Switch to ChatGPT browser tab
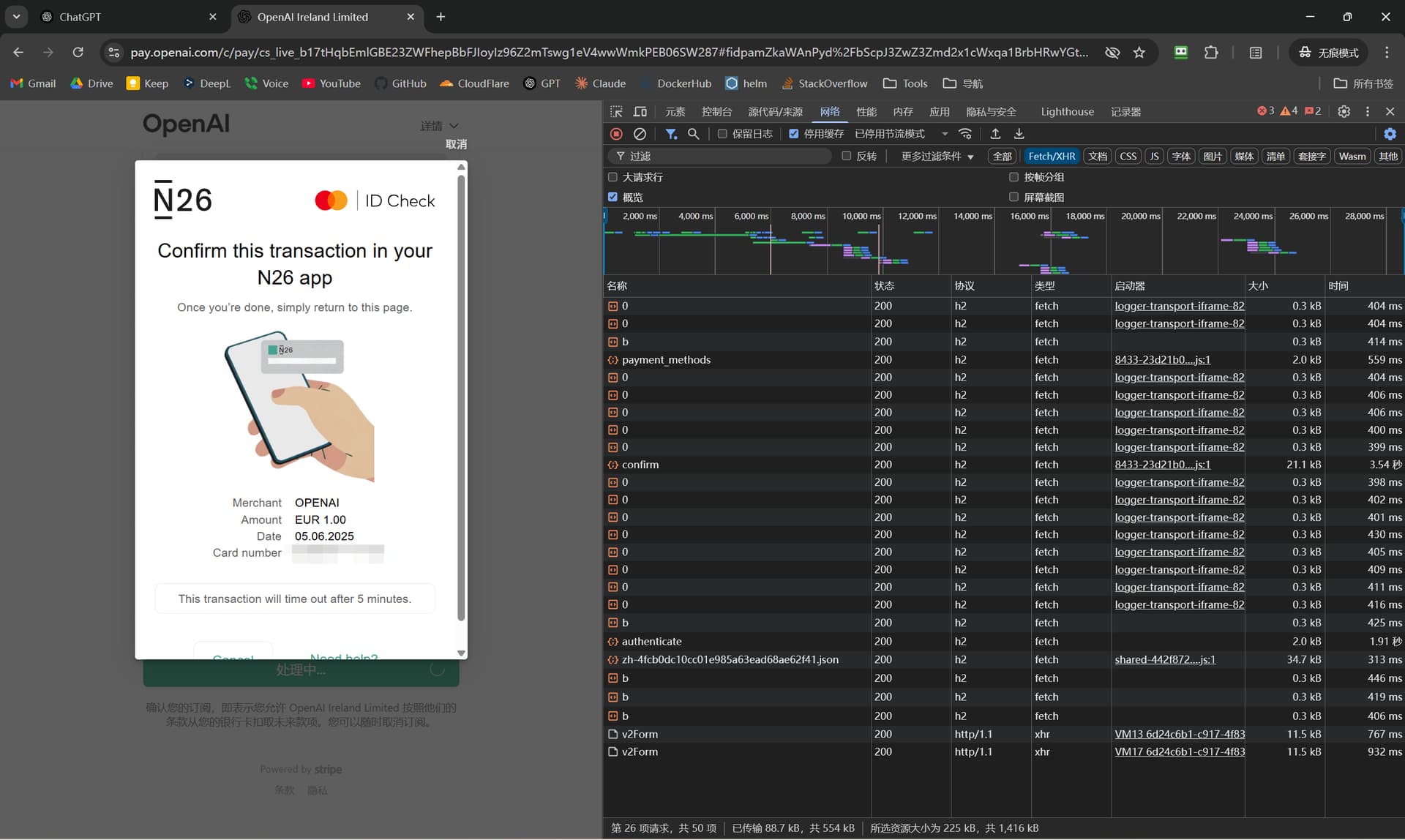1405x840 pixels. pyautogui.click(x=129, y=17)
